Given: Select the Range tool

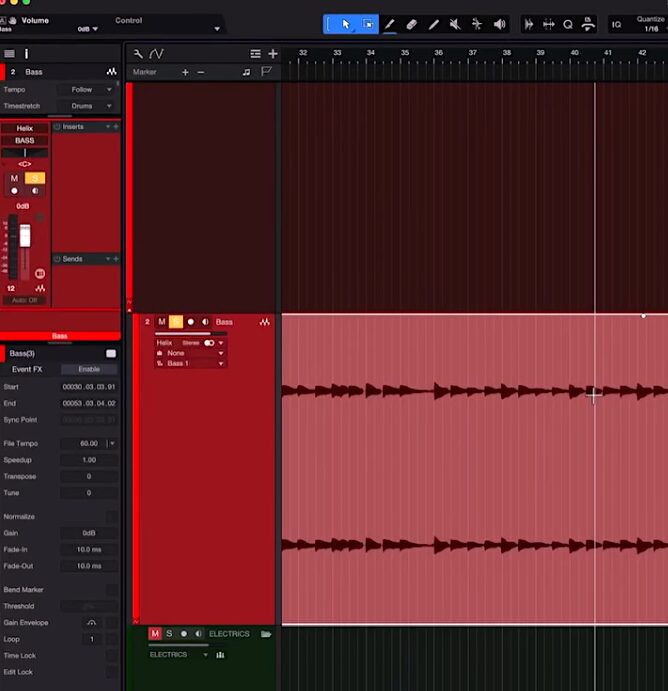Looking at the screenshot, I should 368,24.
